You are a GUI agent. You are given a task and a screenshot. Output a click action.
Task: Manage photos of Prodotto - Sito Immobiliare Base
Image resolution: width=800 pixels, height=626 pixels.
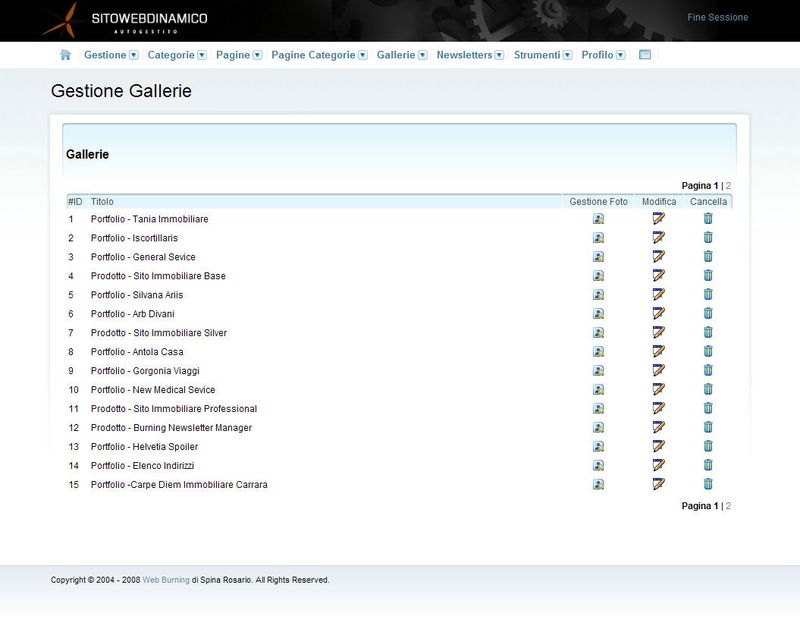tap(598, 276)
